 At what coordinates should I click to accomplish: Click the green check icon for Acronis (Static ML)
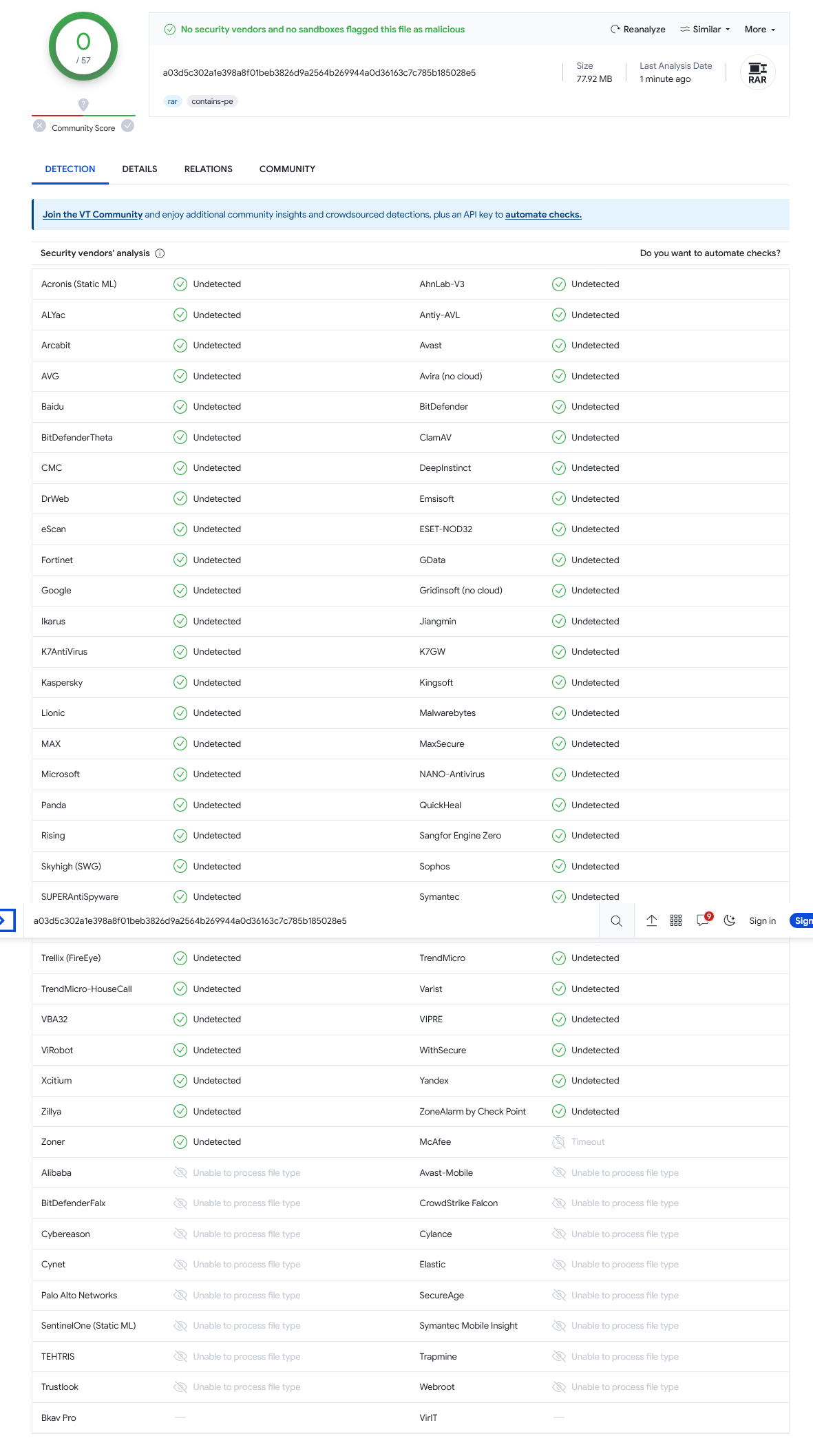(180, 284)
